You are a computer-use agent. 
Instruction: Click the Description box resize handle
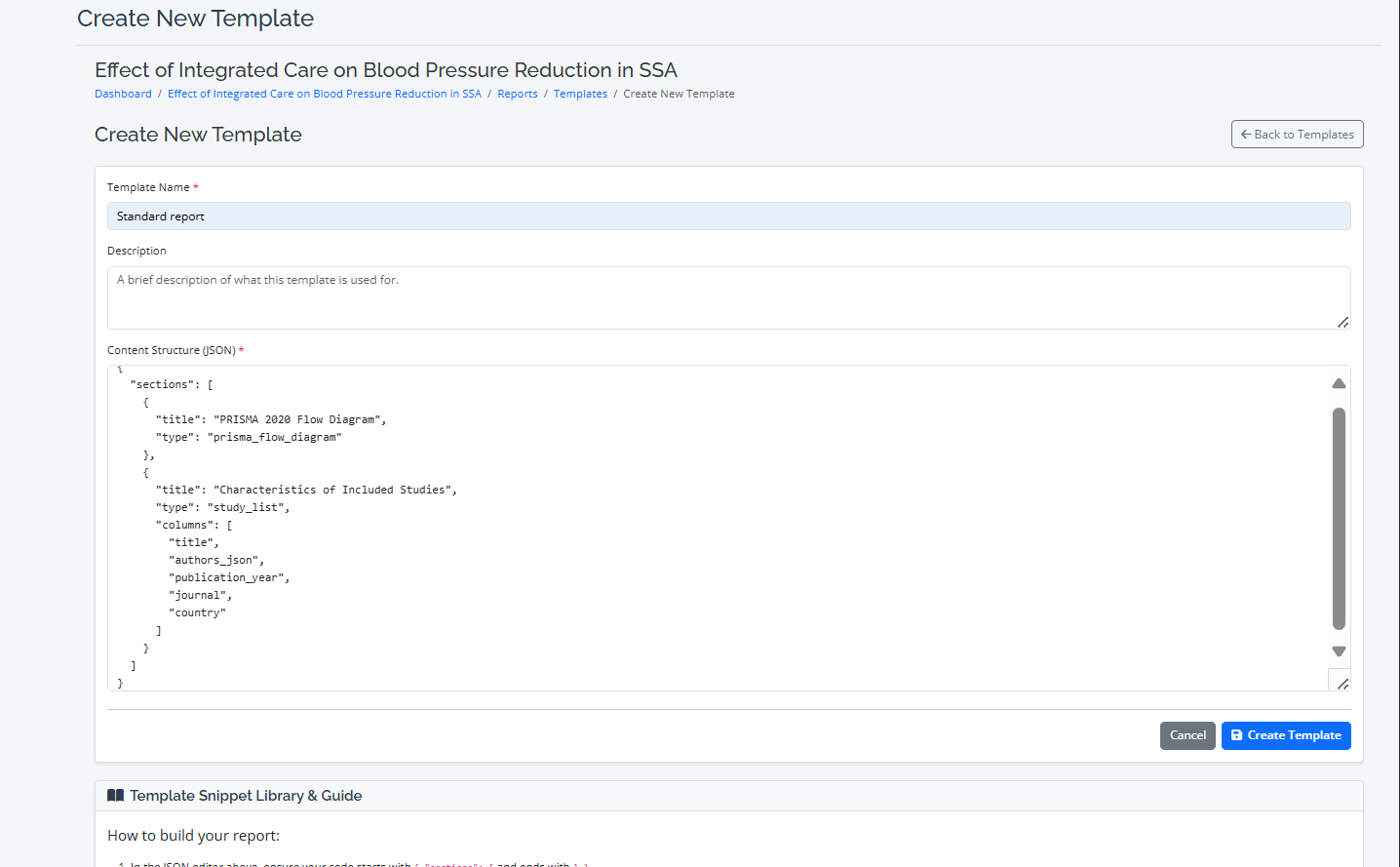tap(1342, 322)
